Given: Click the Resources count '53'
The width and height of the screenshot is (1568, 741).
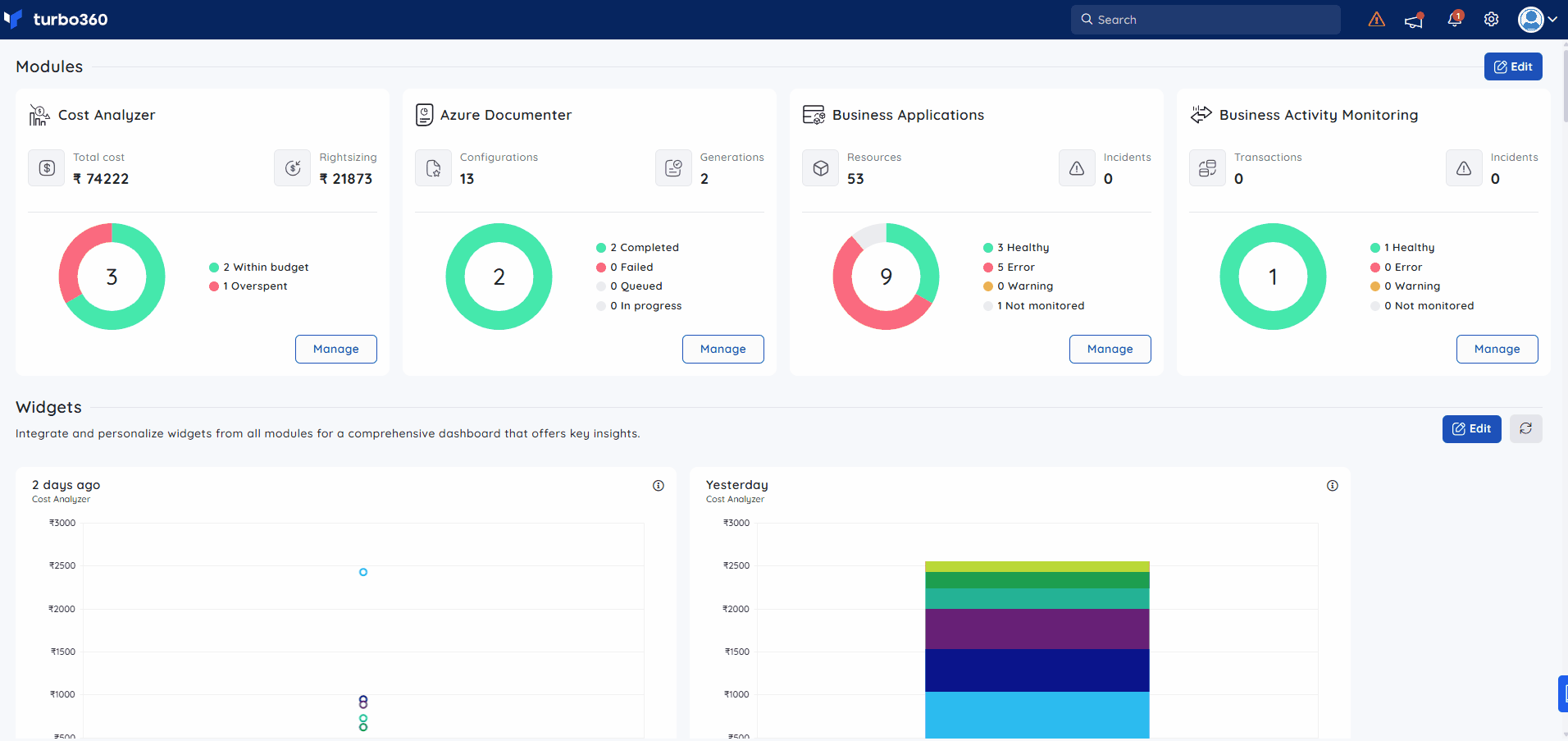Looking at the screenshot, I should [x=855, y=179].
